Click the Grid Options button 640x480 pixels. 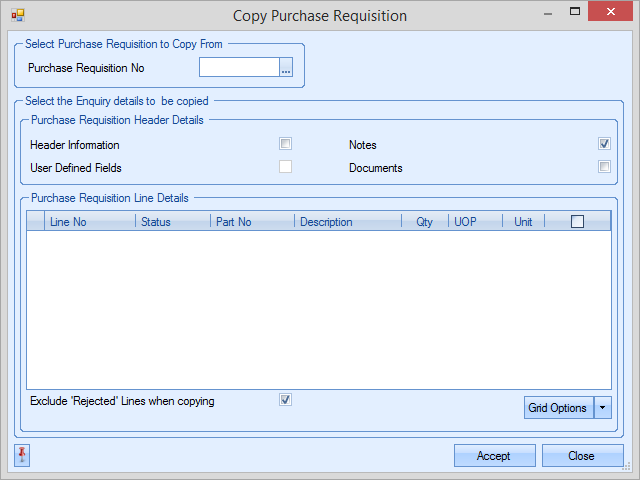[558, 407]
